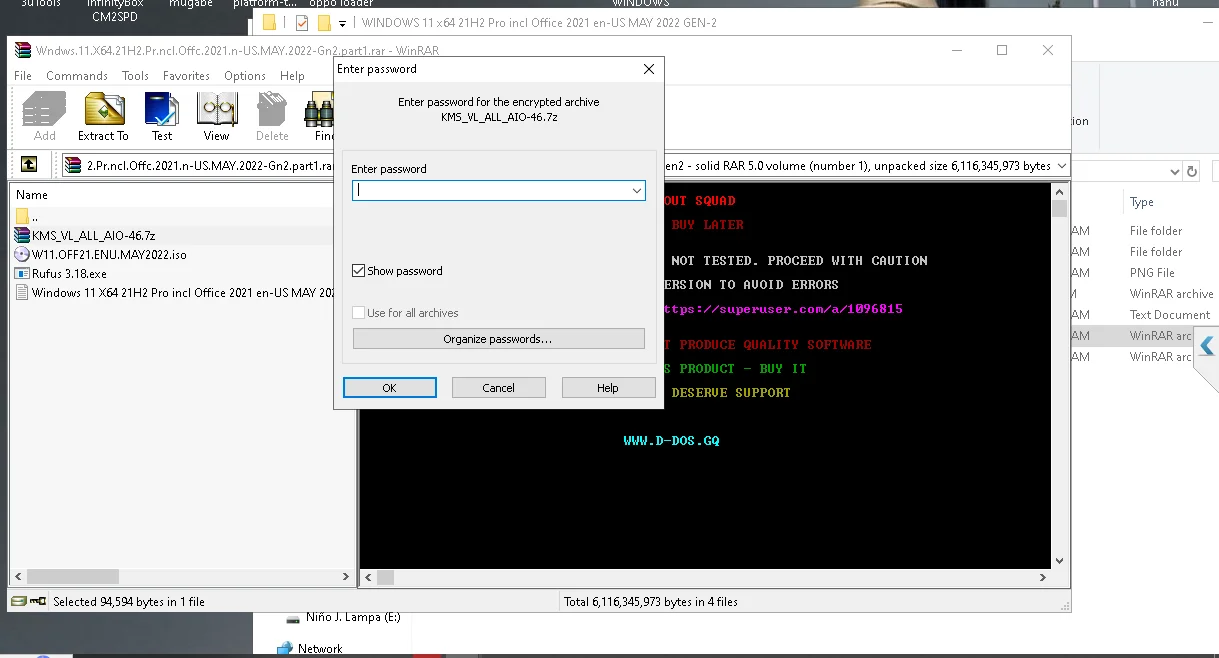The image size is (1219, 658).
Task: Click the Add toolbar icon in WinRAR
Action: [x=44, y=116]
